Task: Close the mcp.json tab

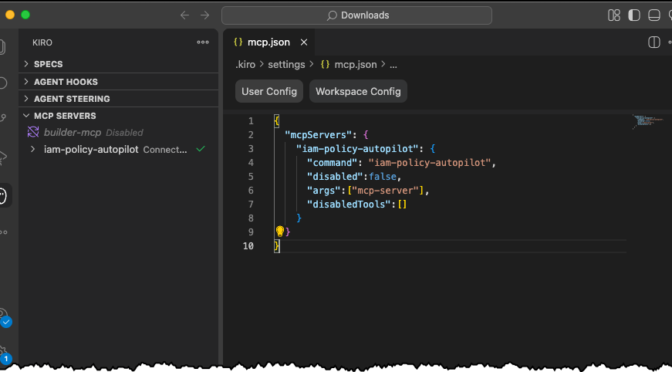Action: [304, 42]
